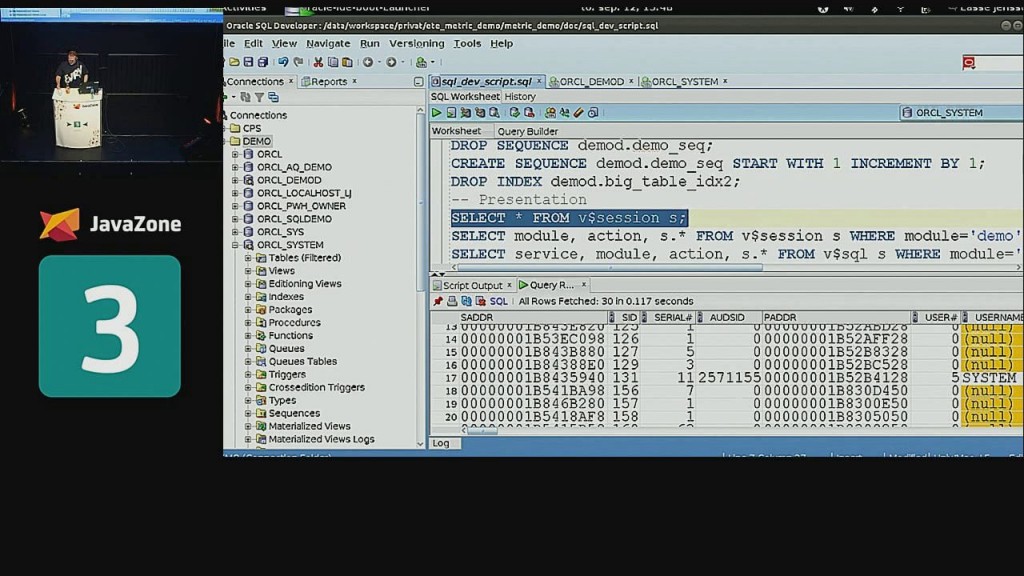This screenshot has width=1024, height=576.
Task: Click the Cut scissors icon
Action: click(318, 62)
